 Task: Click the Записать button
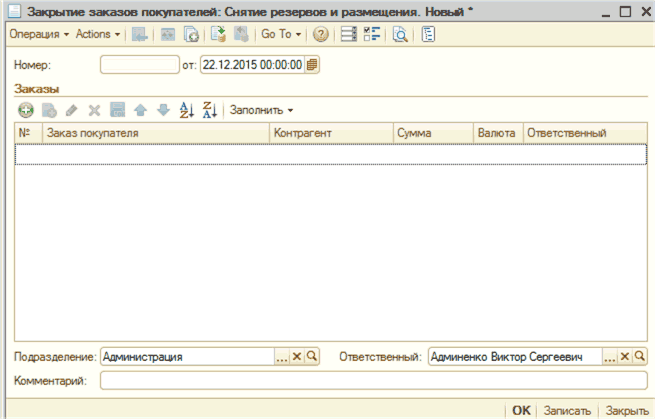point(567,410)
